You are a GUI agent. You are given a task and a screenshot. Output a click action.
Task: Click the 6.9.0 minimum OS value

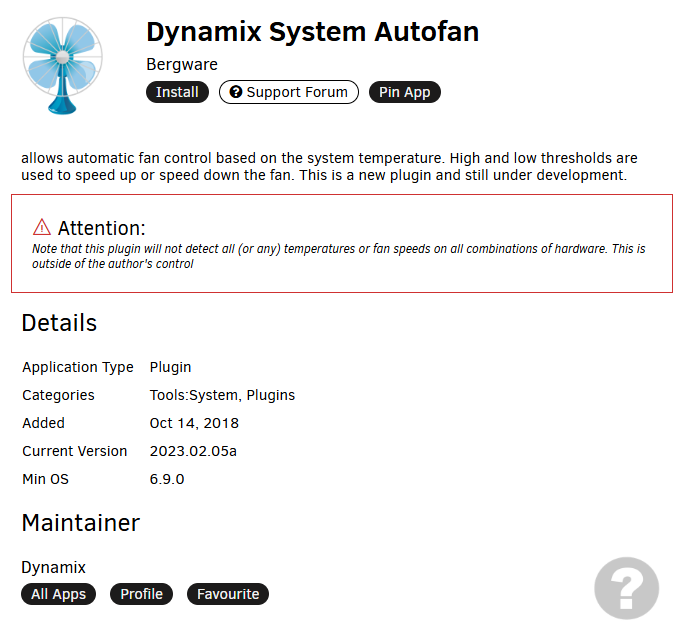[167, 479]
